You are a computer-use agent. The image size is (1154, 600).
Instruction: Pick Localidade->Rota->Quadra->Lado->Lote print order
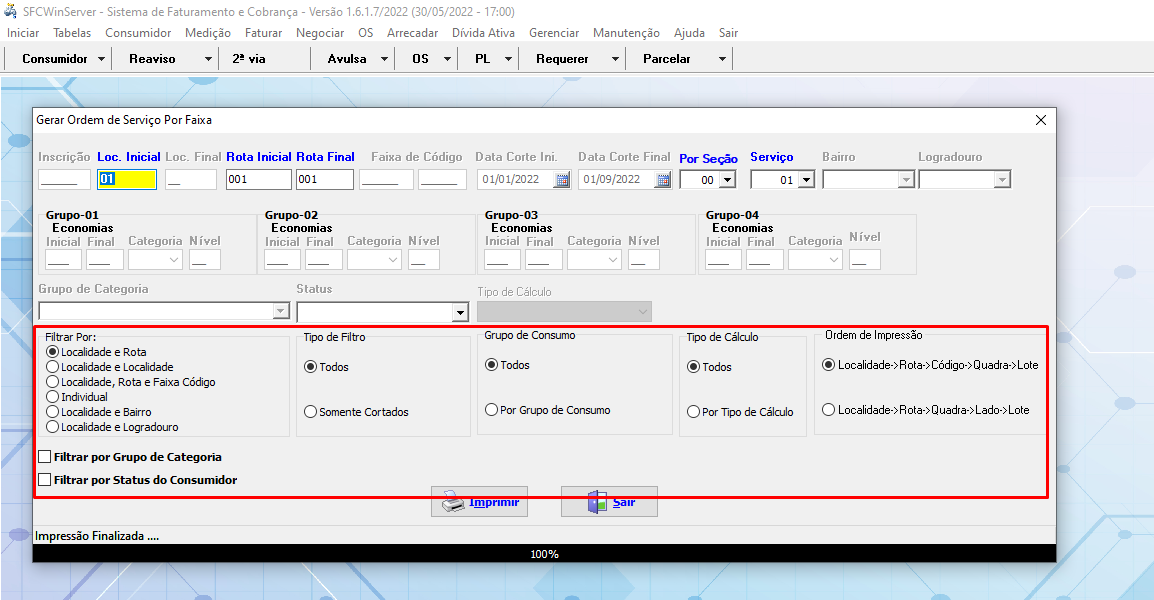[x=828, y=410]
